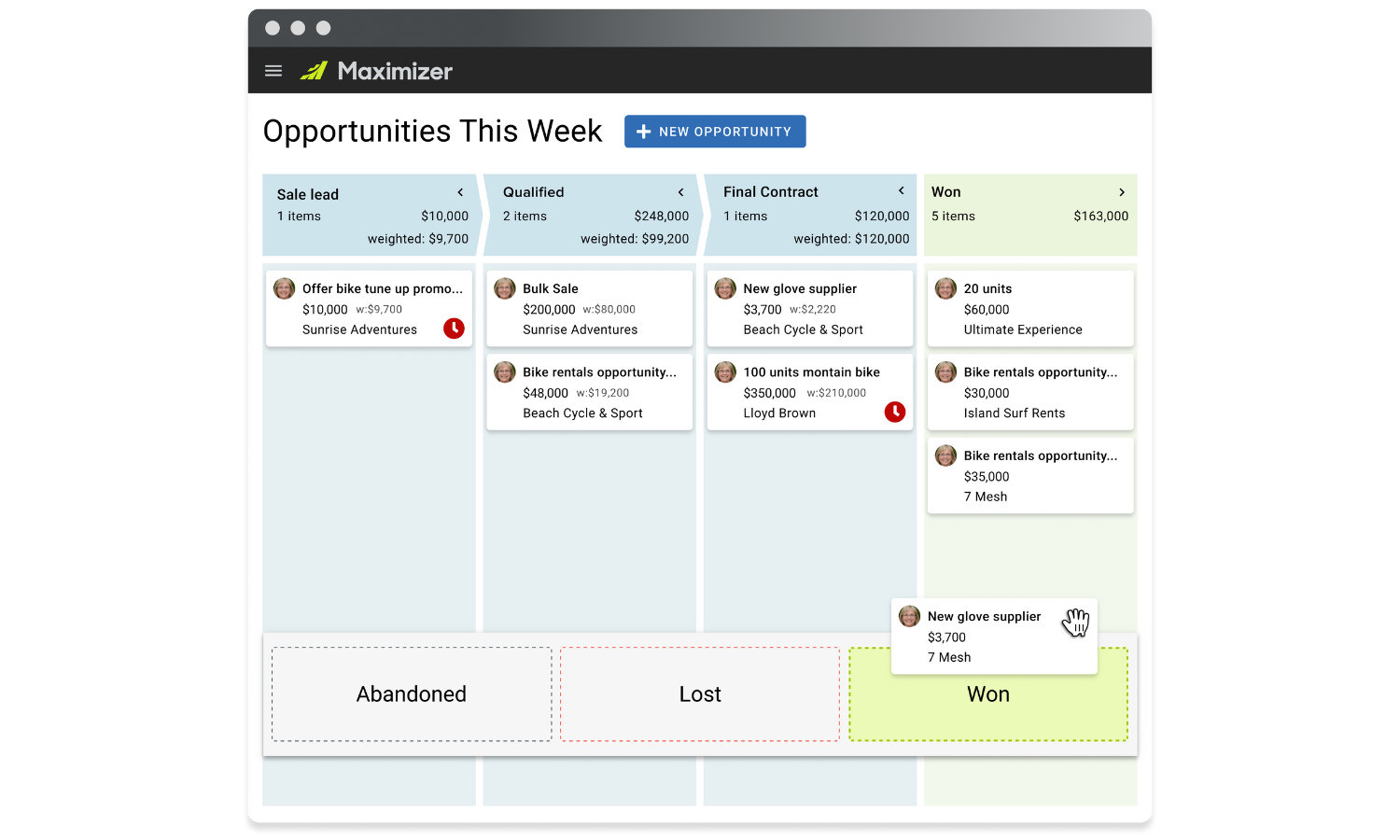Collapse the Final Contract column
Image resolution: width=1400 pixels, height=840 pixels.
click(901, 190)
